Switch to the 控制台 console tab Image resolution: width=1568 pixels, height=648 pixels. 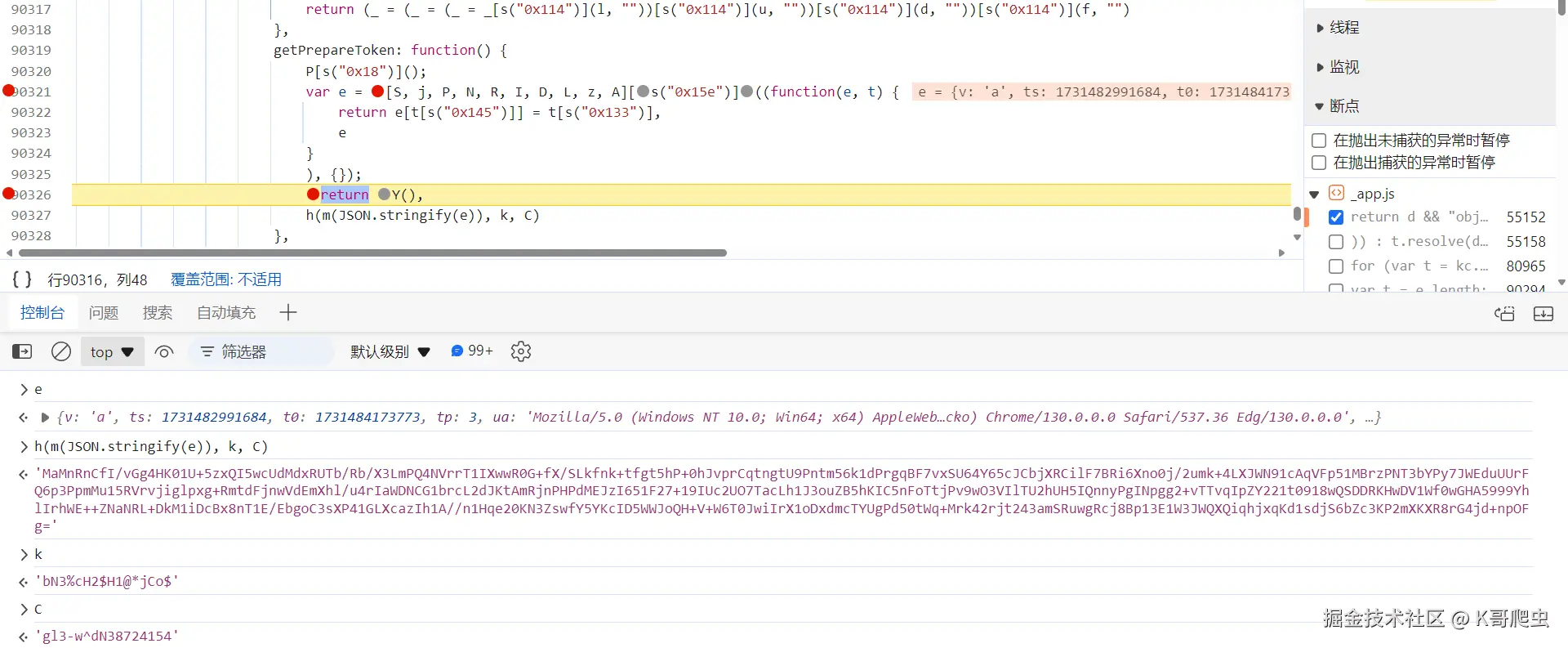pyautogui.click(x=42, y=312)
